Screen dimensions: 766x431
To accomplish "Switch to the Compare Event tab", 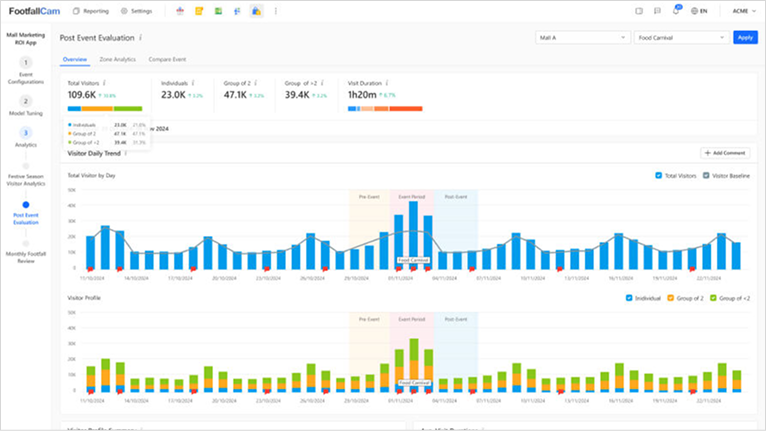I will tap(167, 59).
